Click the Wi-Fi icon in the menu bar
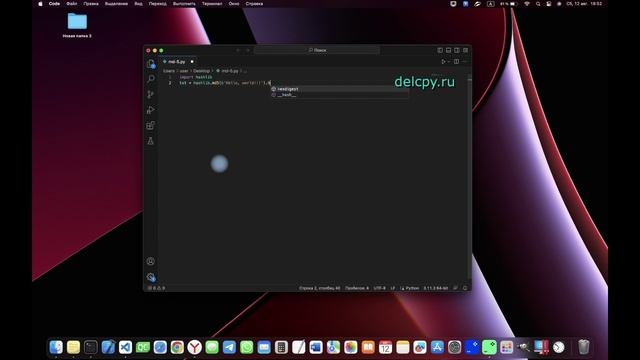Screen dimensions: 640x360 [x=527, y=4]
